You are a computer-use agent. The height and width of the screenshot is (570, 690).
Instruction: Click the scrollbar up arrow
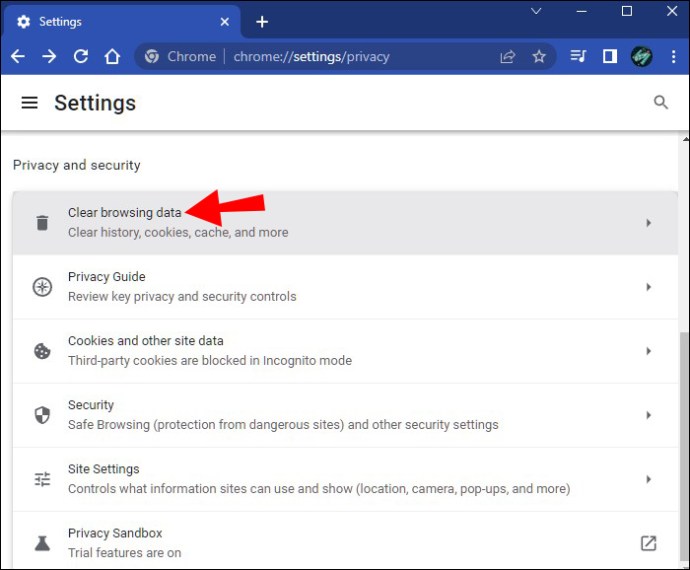[x=686, y=139]
